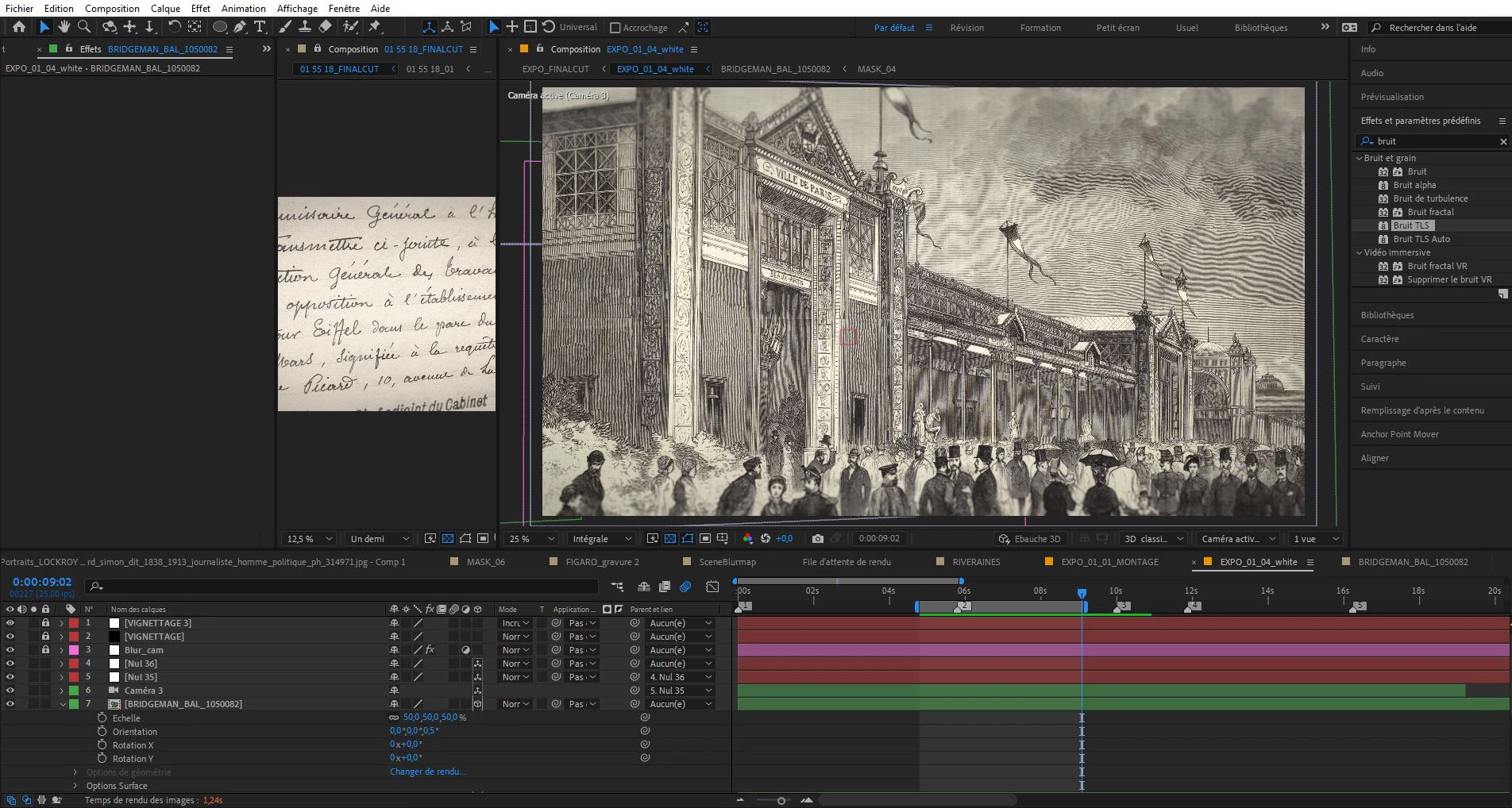Open the Graph Editor
The width and height of the screenshot is (1512, 808).
pyautogui.click(x=712, y=587)
